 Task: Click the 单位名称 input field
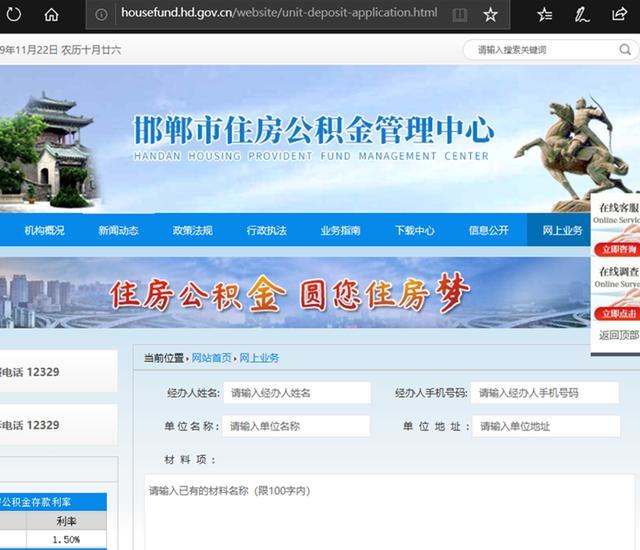(296, 426)
